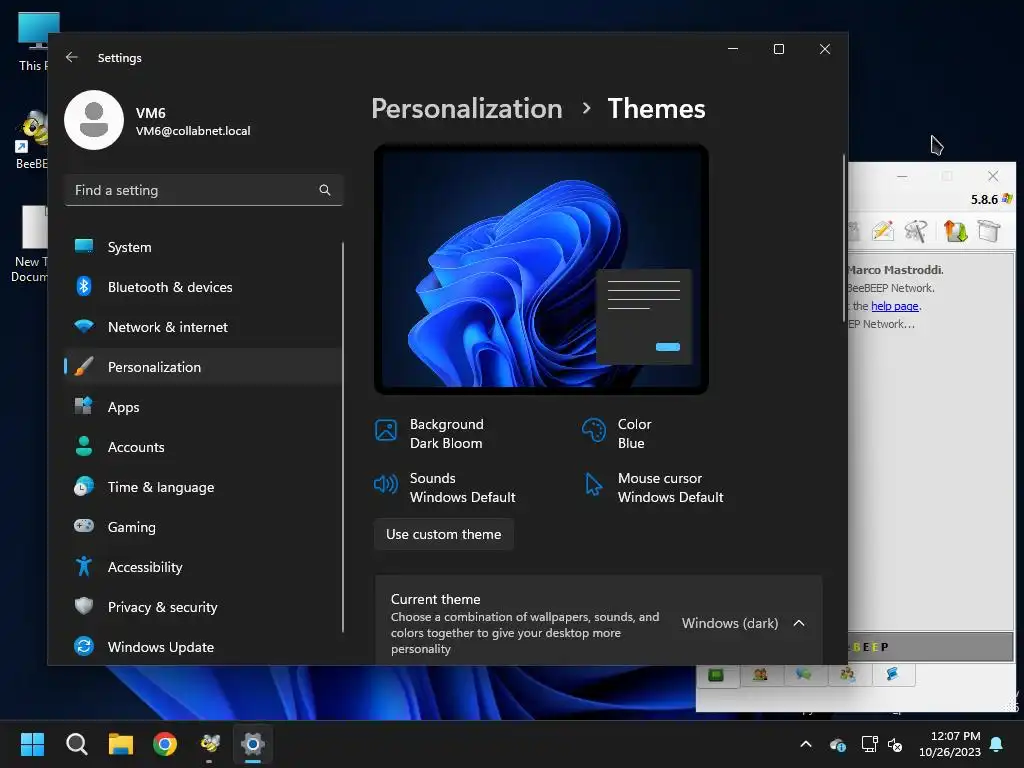Switch to BeeBEEP from the taskbar
1024x768 pixels.
pos(209,744)
